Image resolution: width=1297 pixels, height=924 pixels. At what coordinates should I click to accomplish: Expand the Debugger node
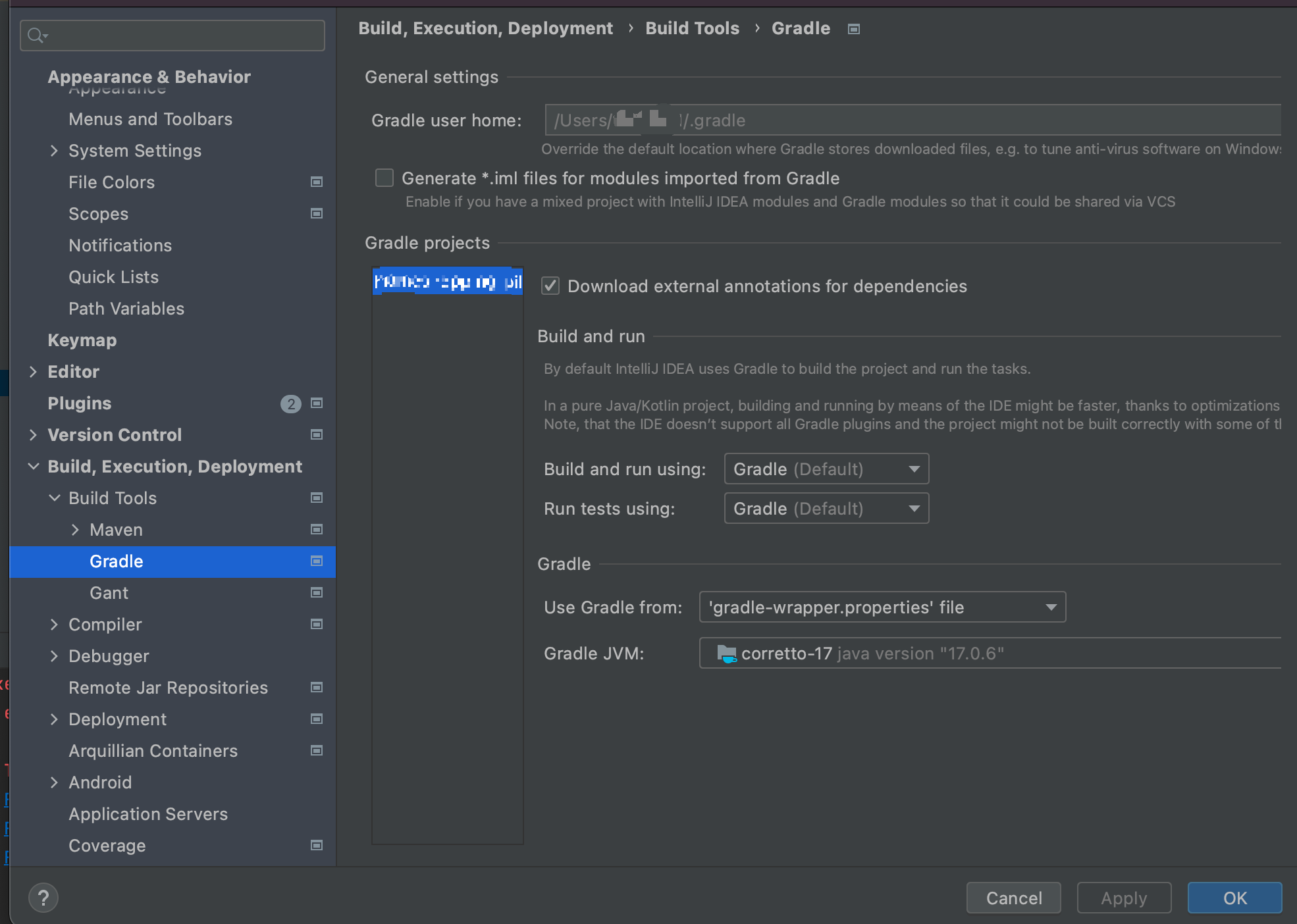point(54,656)
